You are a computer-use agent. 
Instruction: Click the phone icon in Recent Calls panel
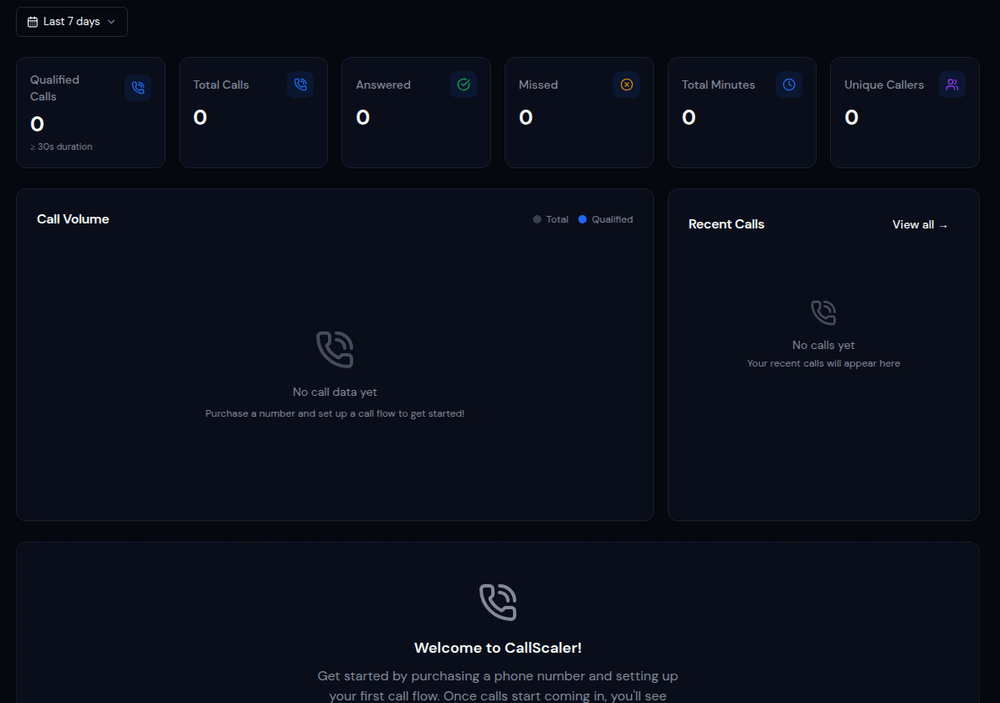(823, 313)
